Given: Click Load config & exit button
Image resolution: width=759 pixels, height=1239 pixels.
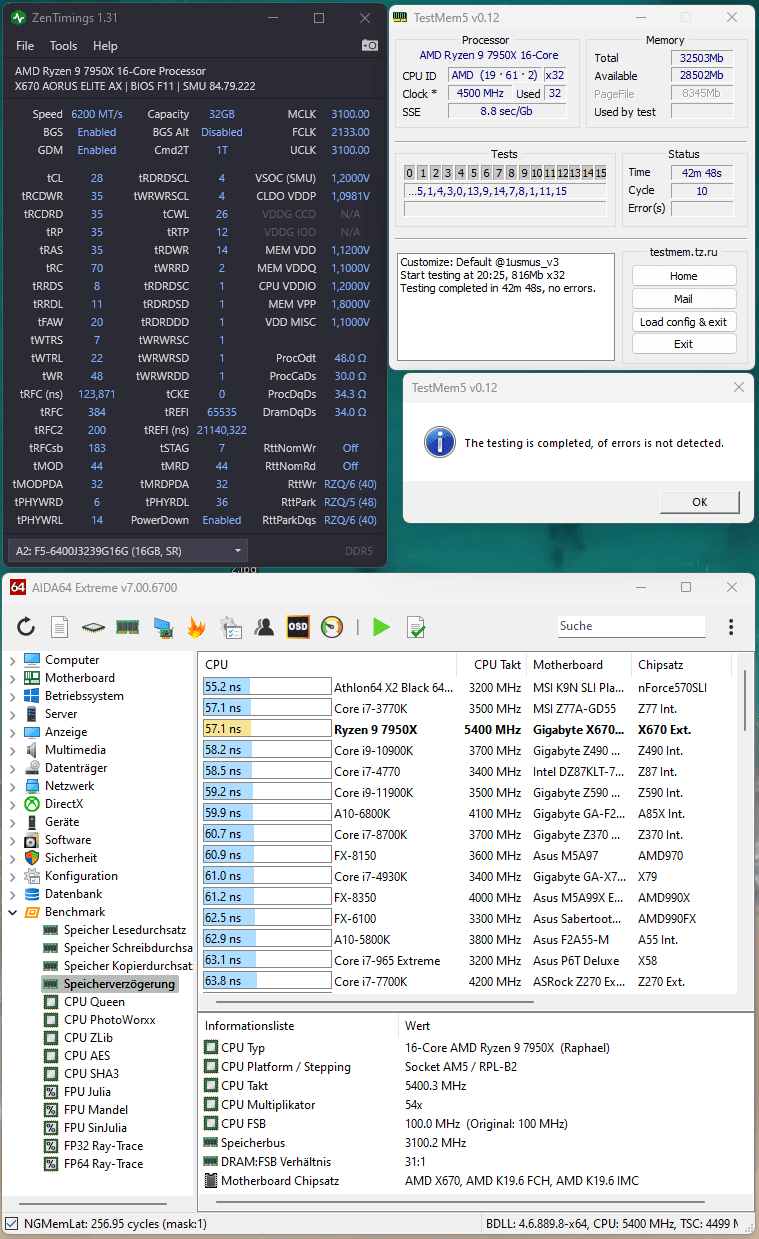Looking at the screenshot, I should [684, 322].
